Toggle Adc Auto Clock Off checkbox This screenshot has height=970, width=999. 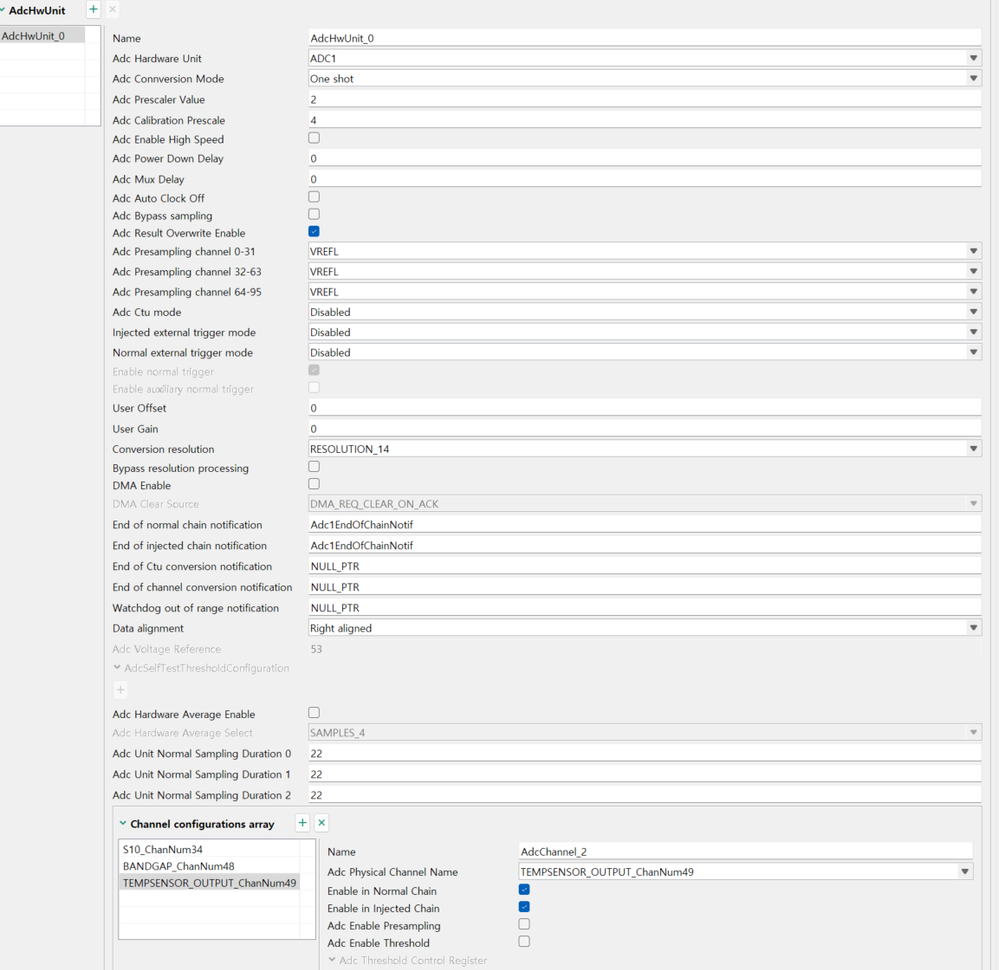314,197
